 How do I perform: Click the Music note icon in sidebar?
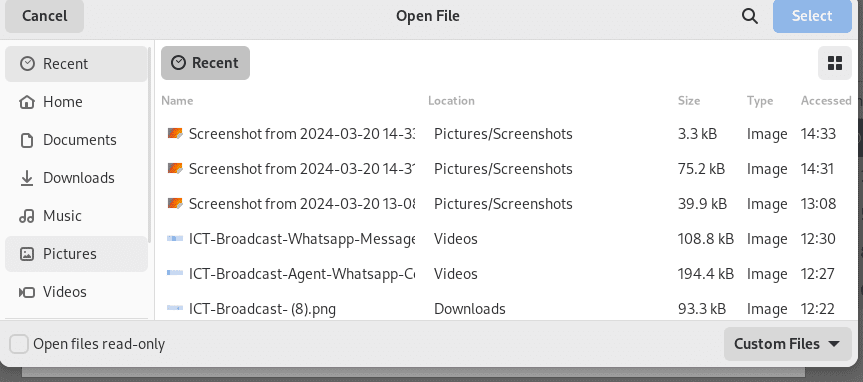click(27, 216)
